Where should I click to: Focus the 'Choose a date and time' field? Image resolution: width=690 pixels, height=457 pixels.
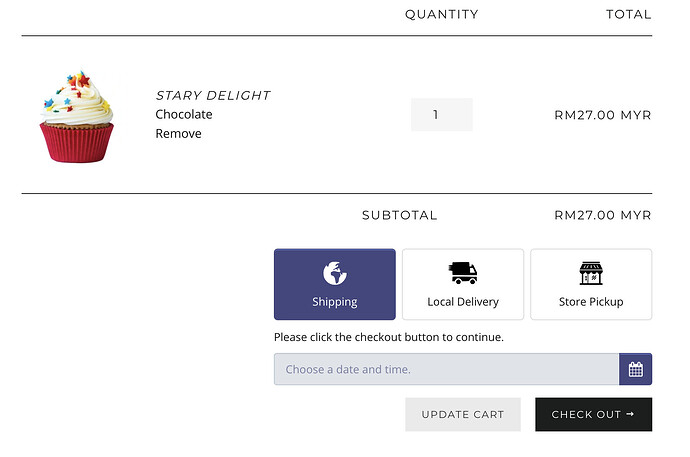pyautogui.click(x=446, y=369)
